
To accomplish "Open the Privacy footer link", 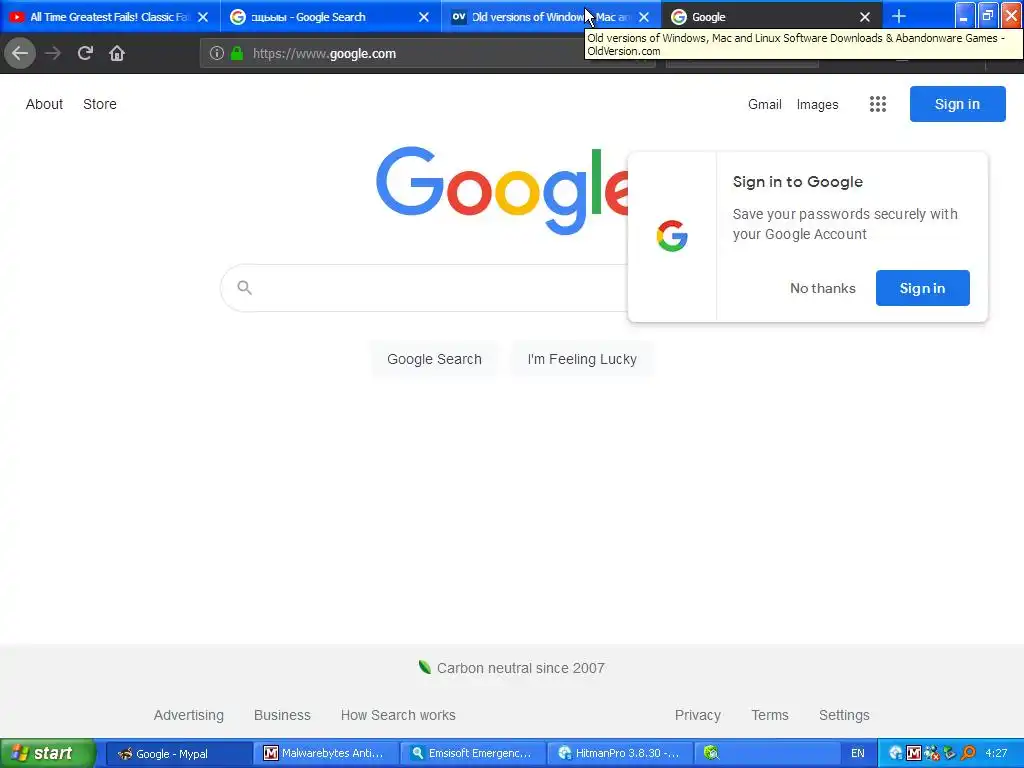I will (x=697, y=715).
